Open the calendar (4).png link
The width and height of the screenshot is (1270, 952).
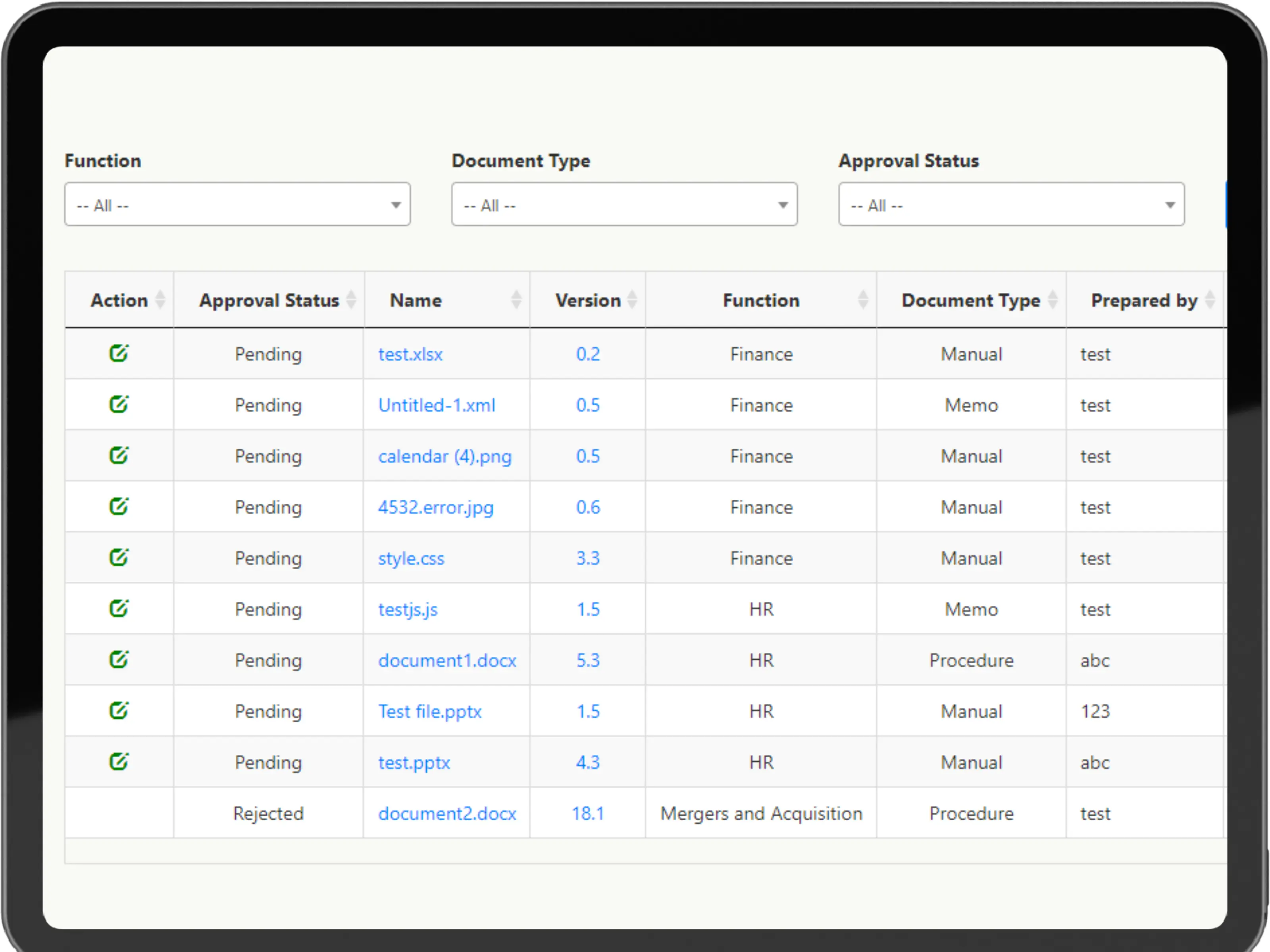pyautogui.click(x=444, y=456)
